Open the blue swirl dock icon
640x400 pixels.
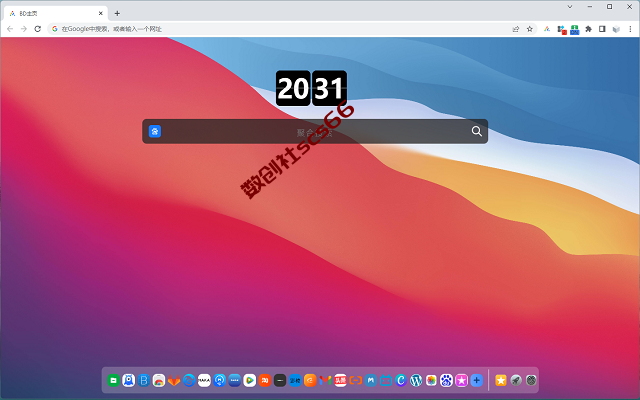pyautogui.click(x=189, y=380)
